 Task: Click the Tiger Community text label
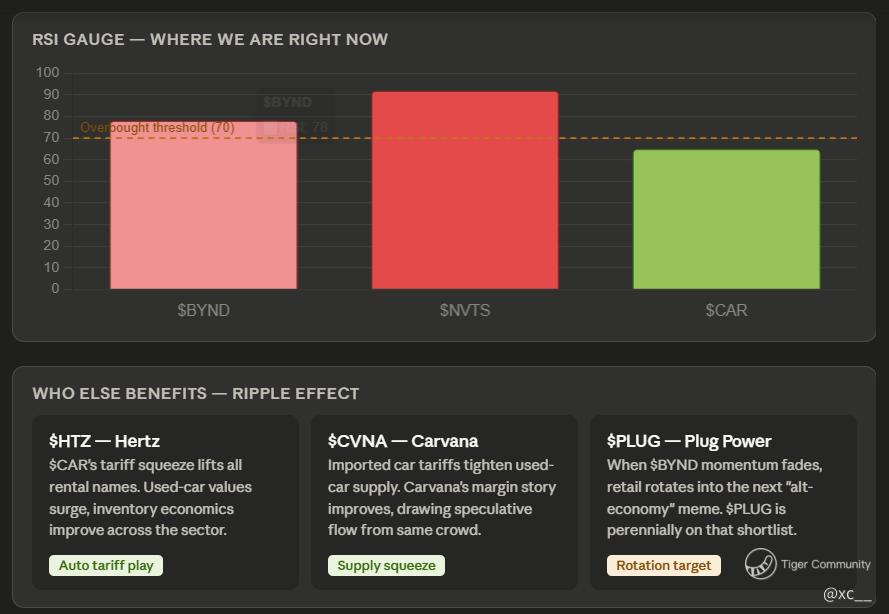click(x=826, y=564)
